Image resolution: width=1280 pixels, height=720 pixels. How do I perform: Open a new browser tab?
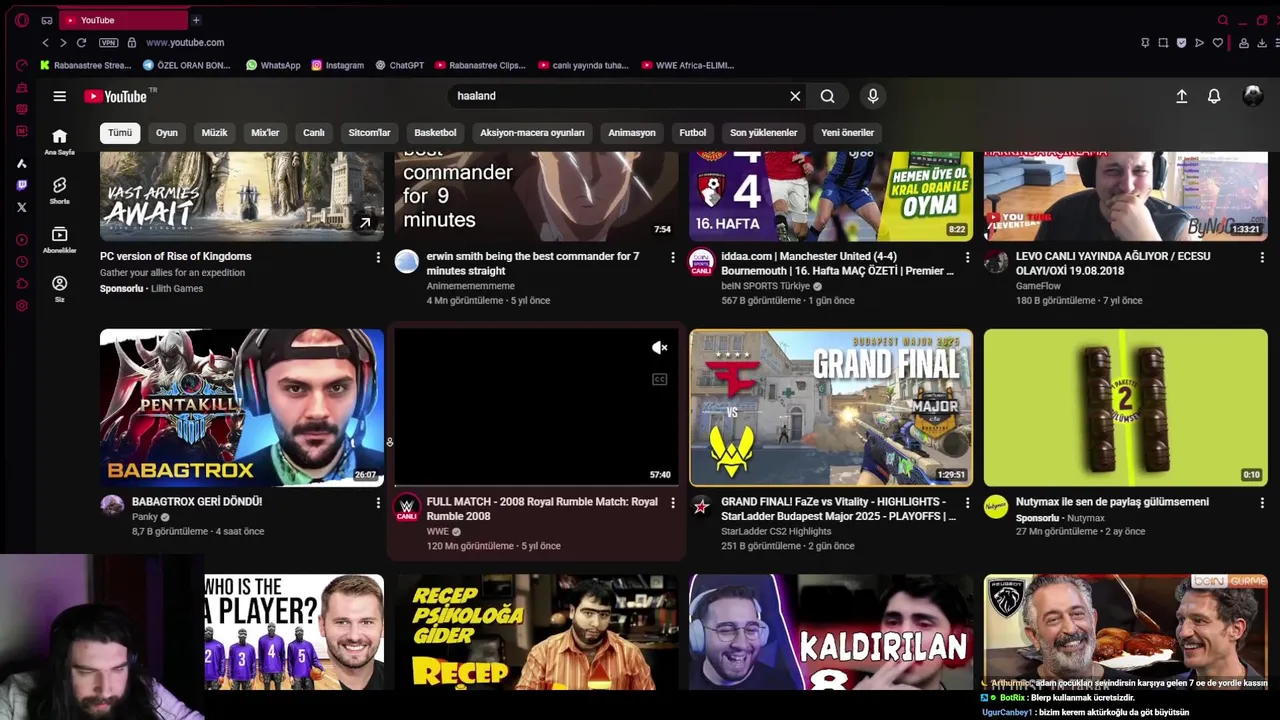(x=196, y=20)
